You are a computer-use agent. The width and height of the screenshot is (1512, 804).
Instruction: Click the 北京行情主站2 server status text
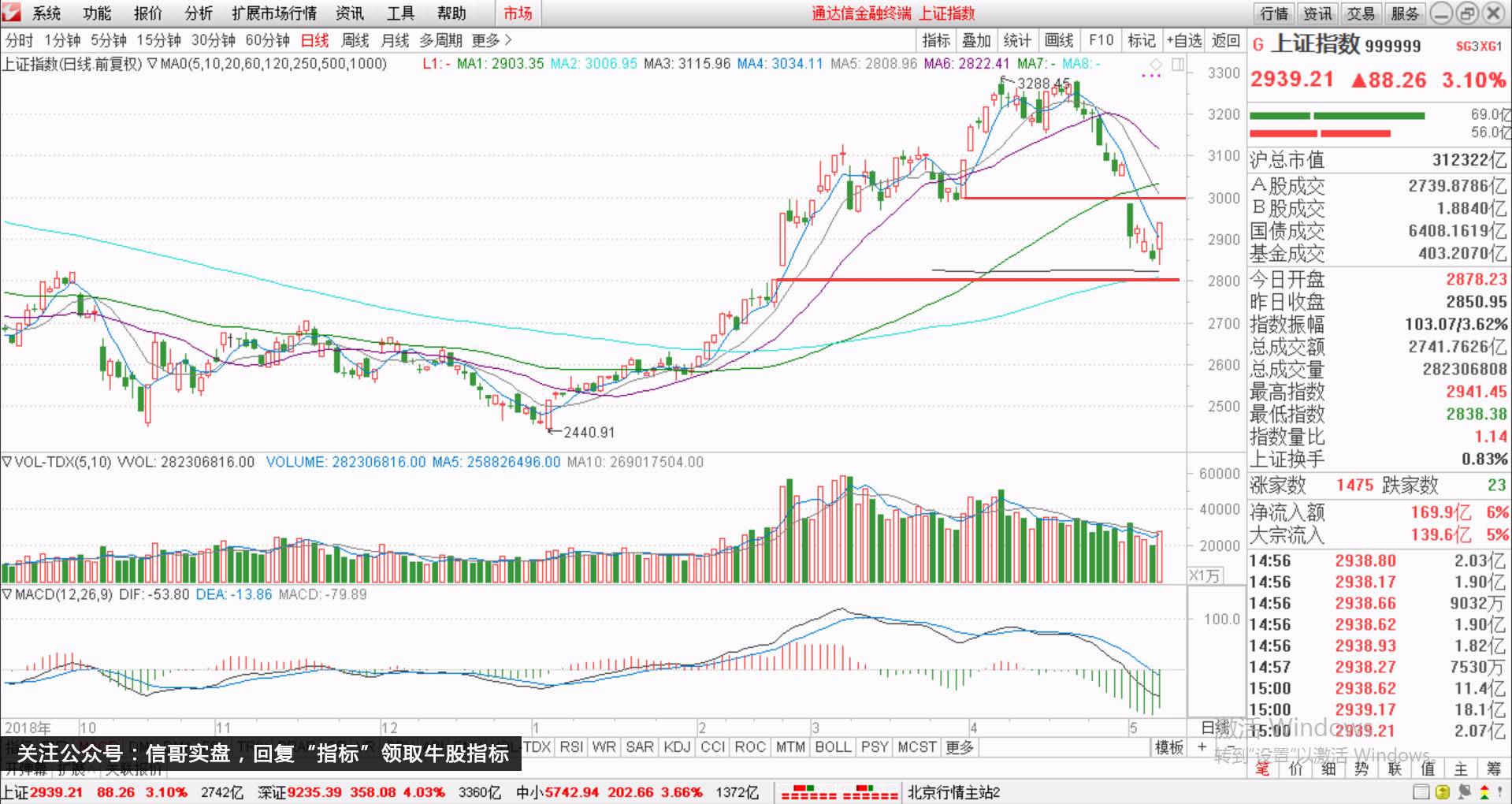[x=953, y=792]
